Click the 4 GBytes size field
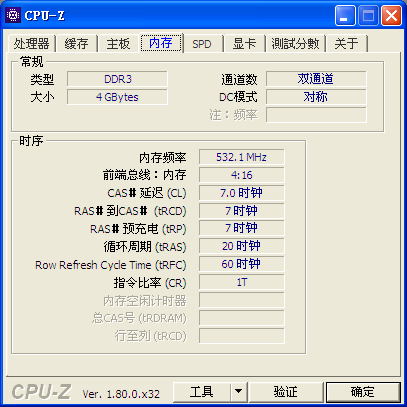 117,97
